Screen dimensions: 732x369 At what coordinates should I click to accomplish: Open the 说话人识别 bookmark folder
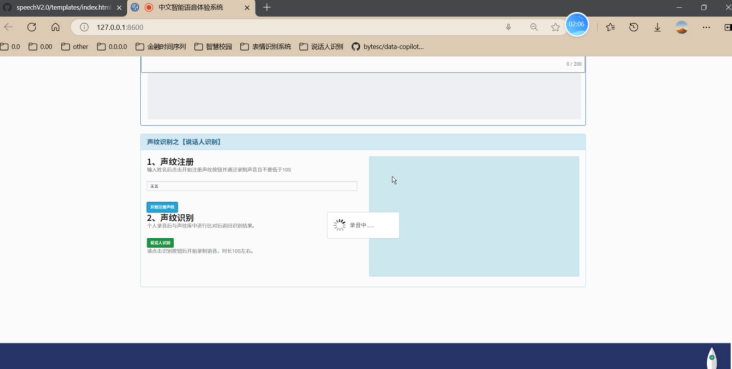(321, 46)
